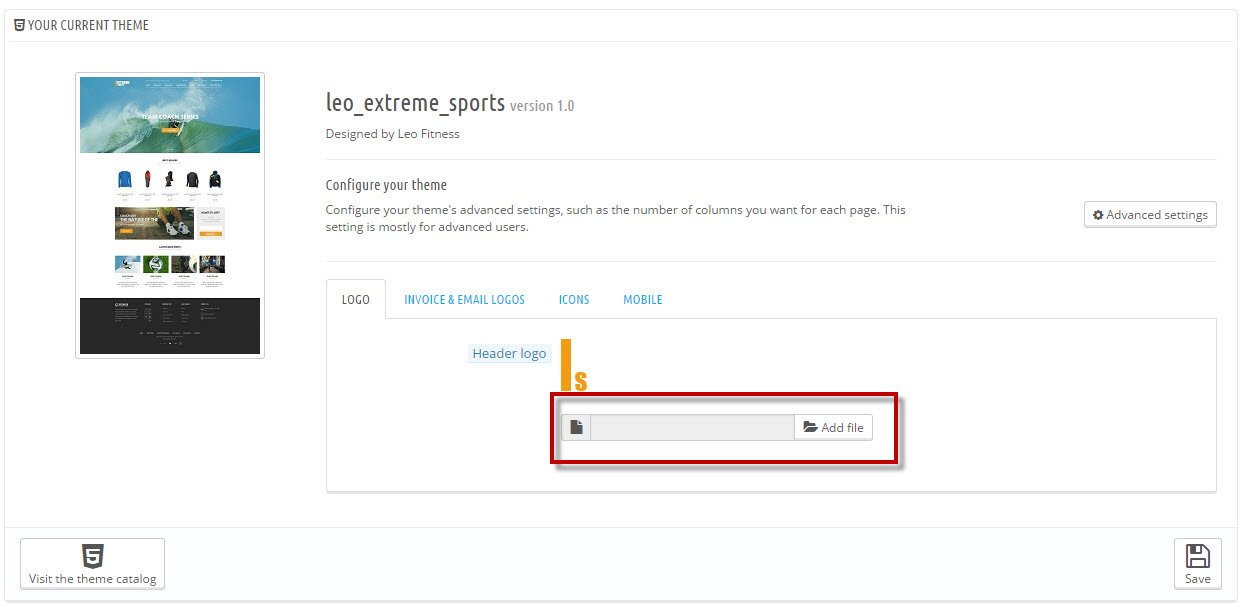Viewport: 1244px width, 606px height.
Task: Save the theme configuration
Action: 1197,564
